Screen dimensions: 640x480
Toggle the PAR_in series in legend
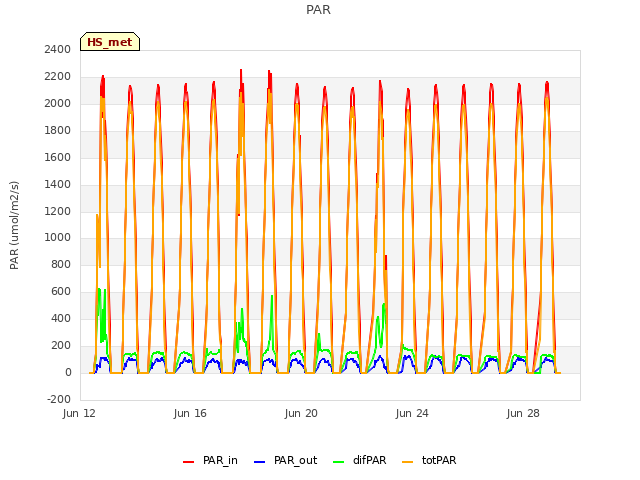click(210, 460)
